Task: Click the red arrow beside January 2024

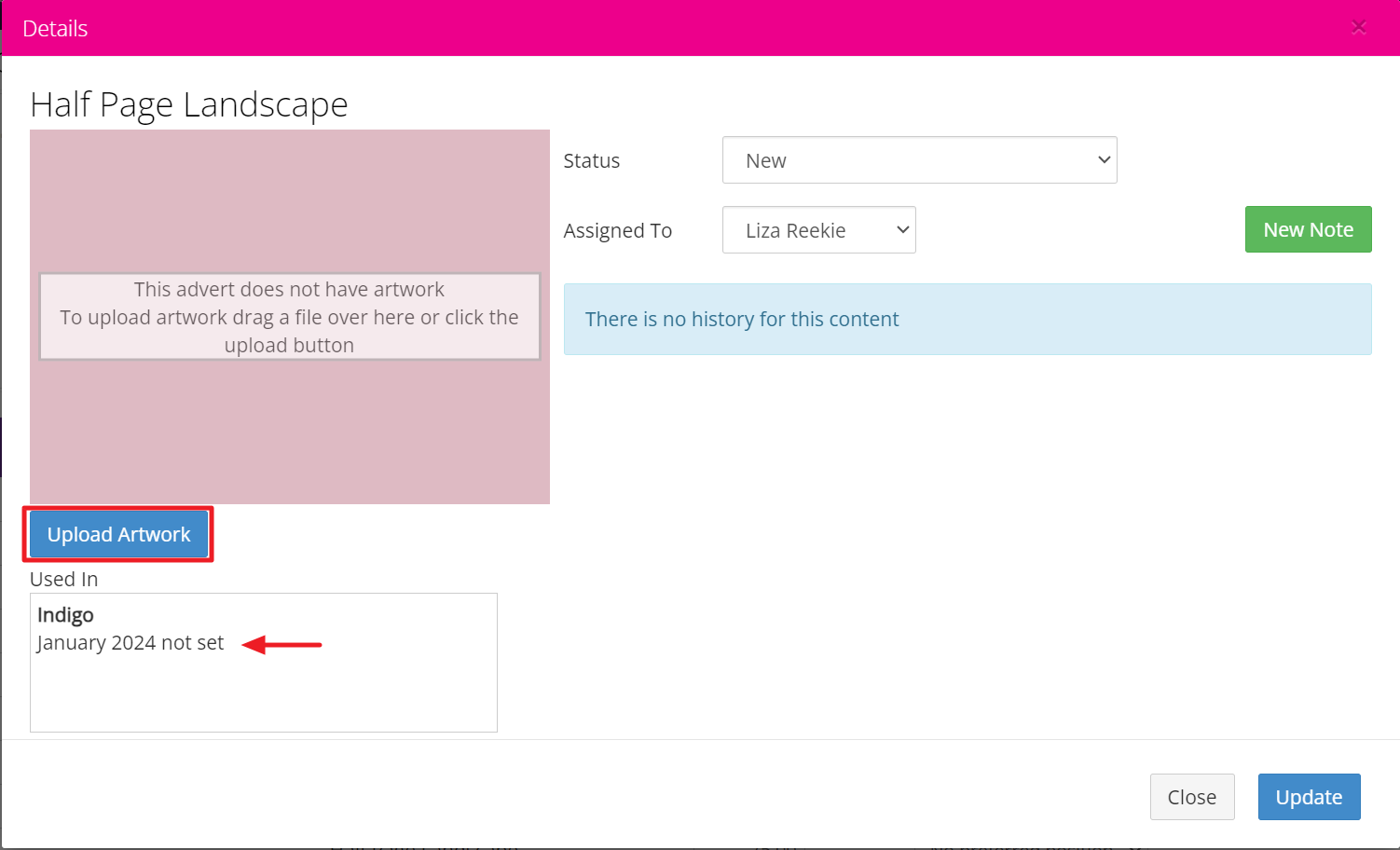Action: 281,644
